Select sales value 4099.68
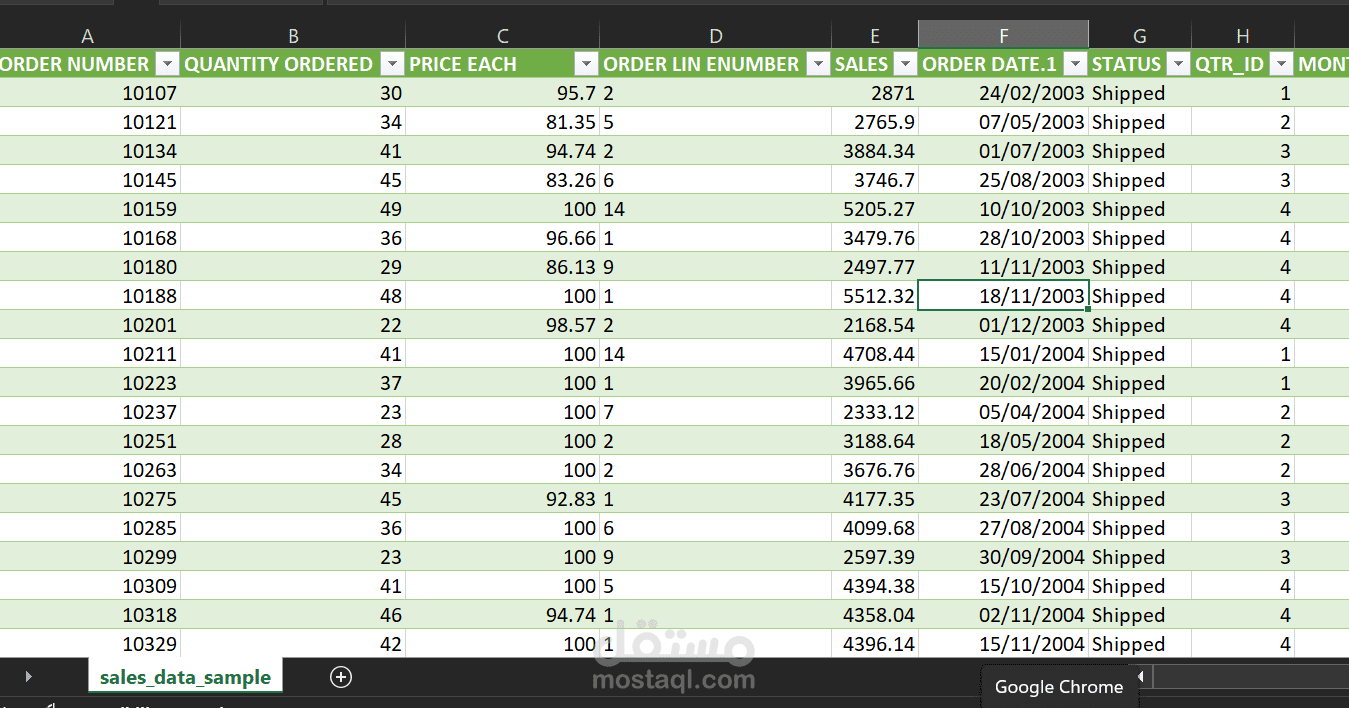Image resolution: width=1349 pixels, height=708 pixels. (x=874, y=528)
